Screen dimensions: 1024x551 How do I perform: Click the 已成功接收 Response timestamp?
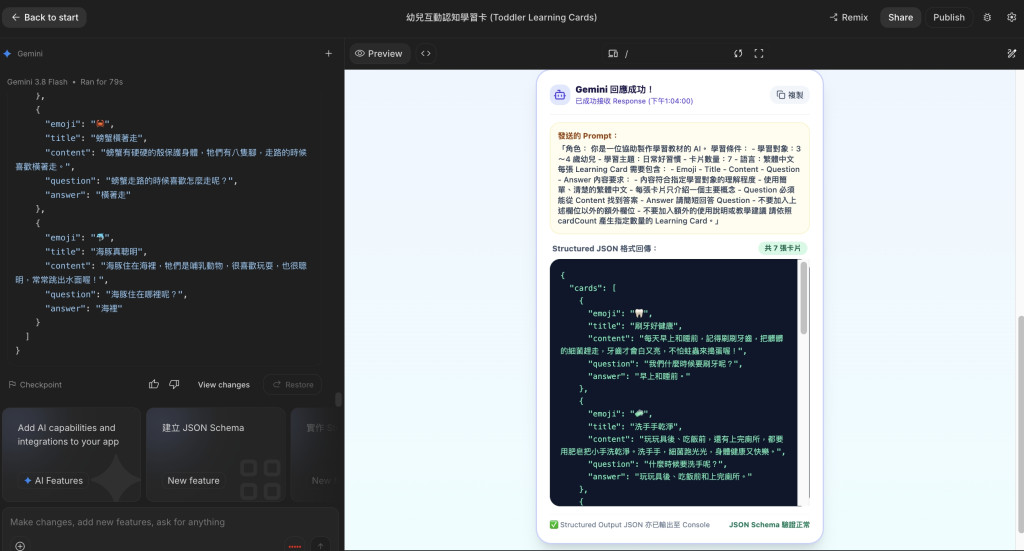click(x=633, y=101)
